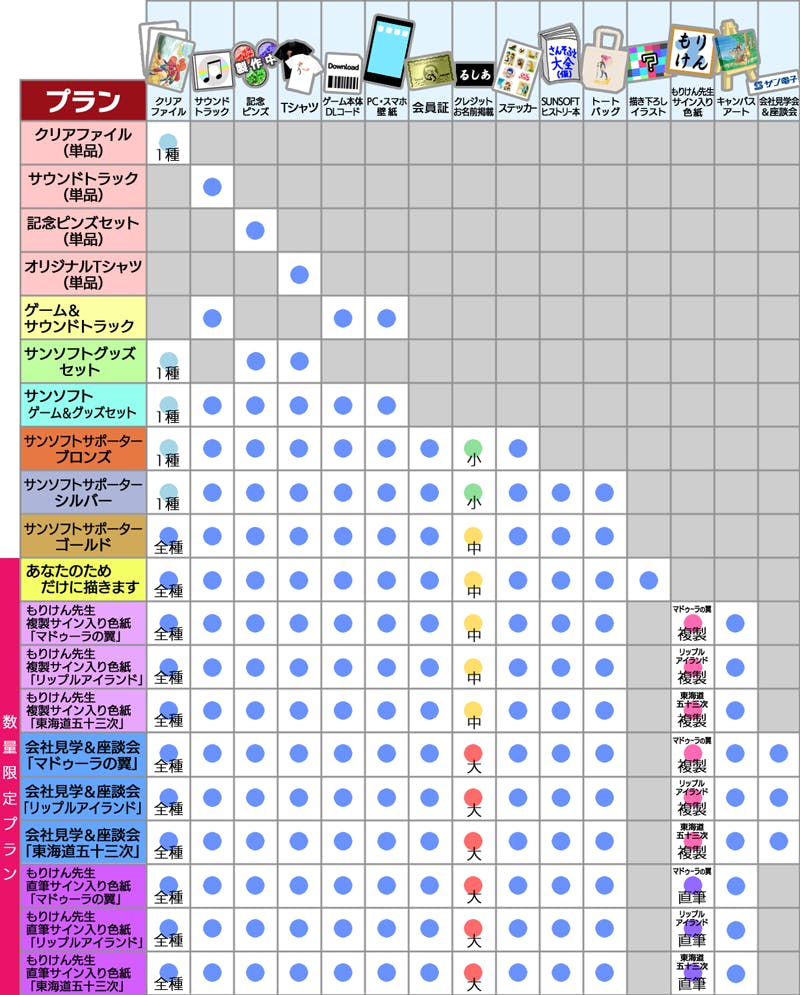
Task: Open the サンソフトサポーター ゴールド plan
Action: 84,537
